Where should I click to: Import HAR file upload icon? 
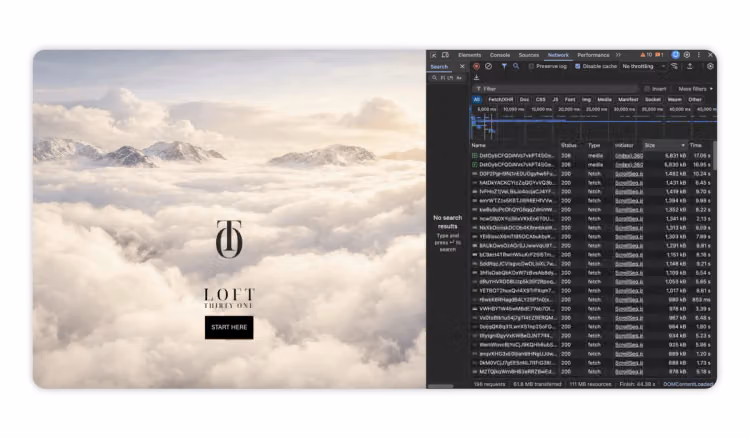pos(690,66)
